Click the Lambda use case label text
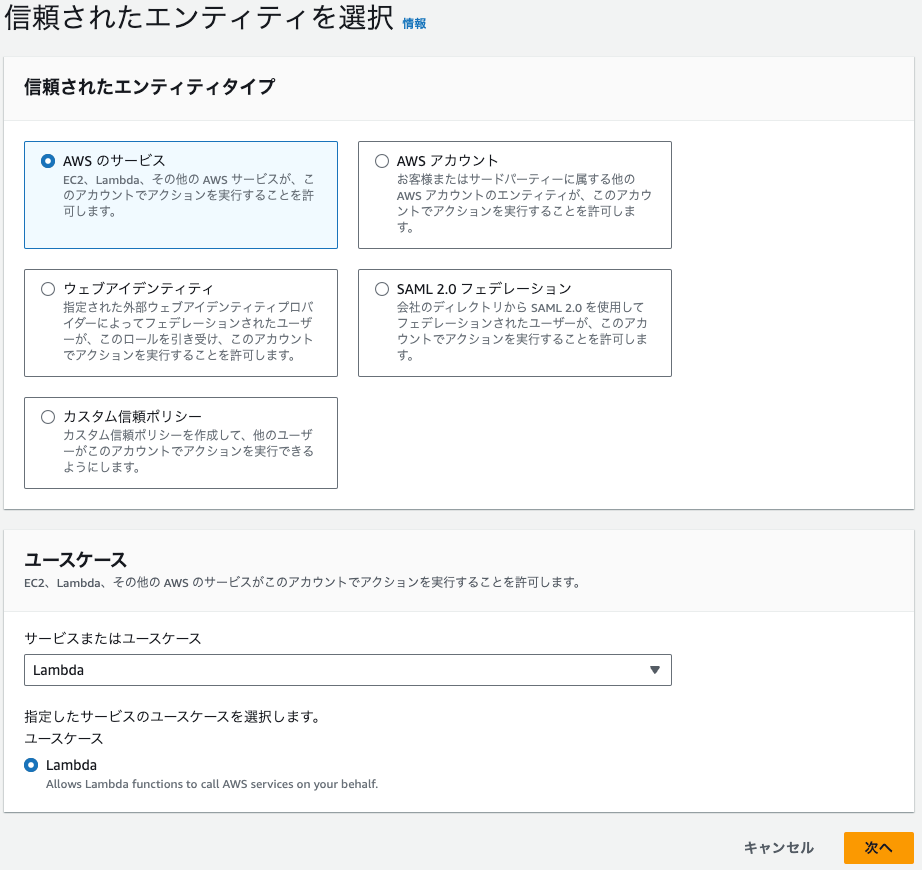Screen dimensions: 922x870 click(71, 765)
